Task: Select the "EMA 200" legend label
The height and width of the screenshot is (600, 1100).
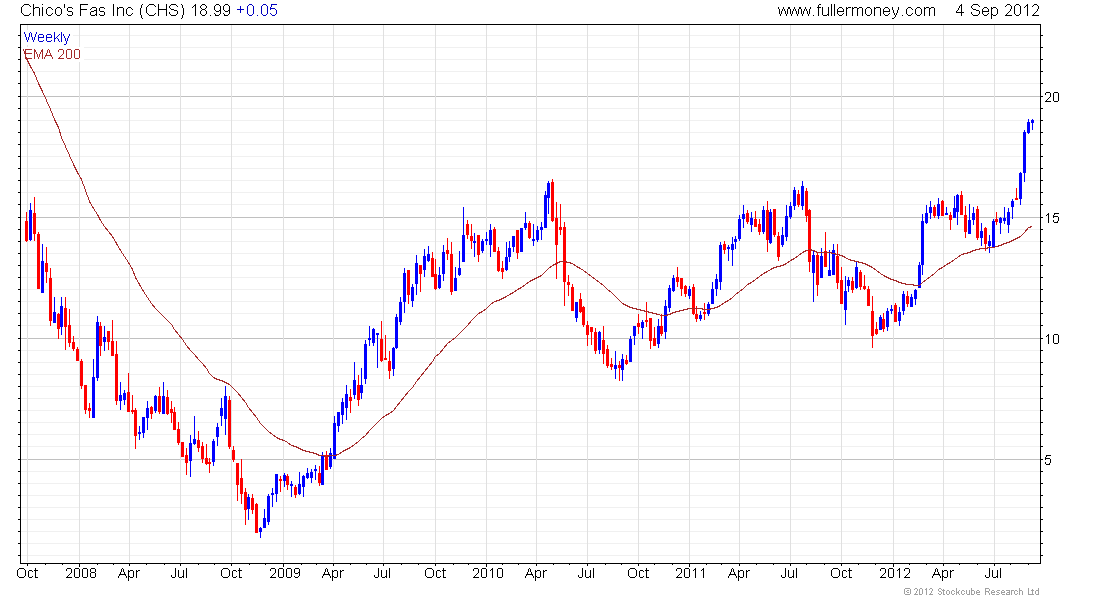Action: [52, 54]
